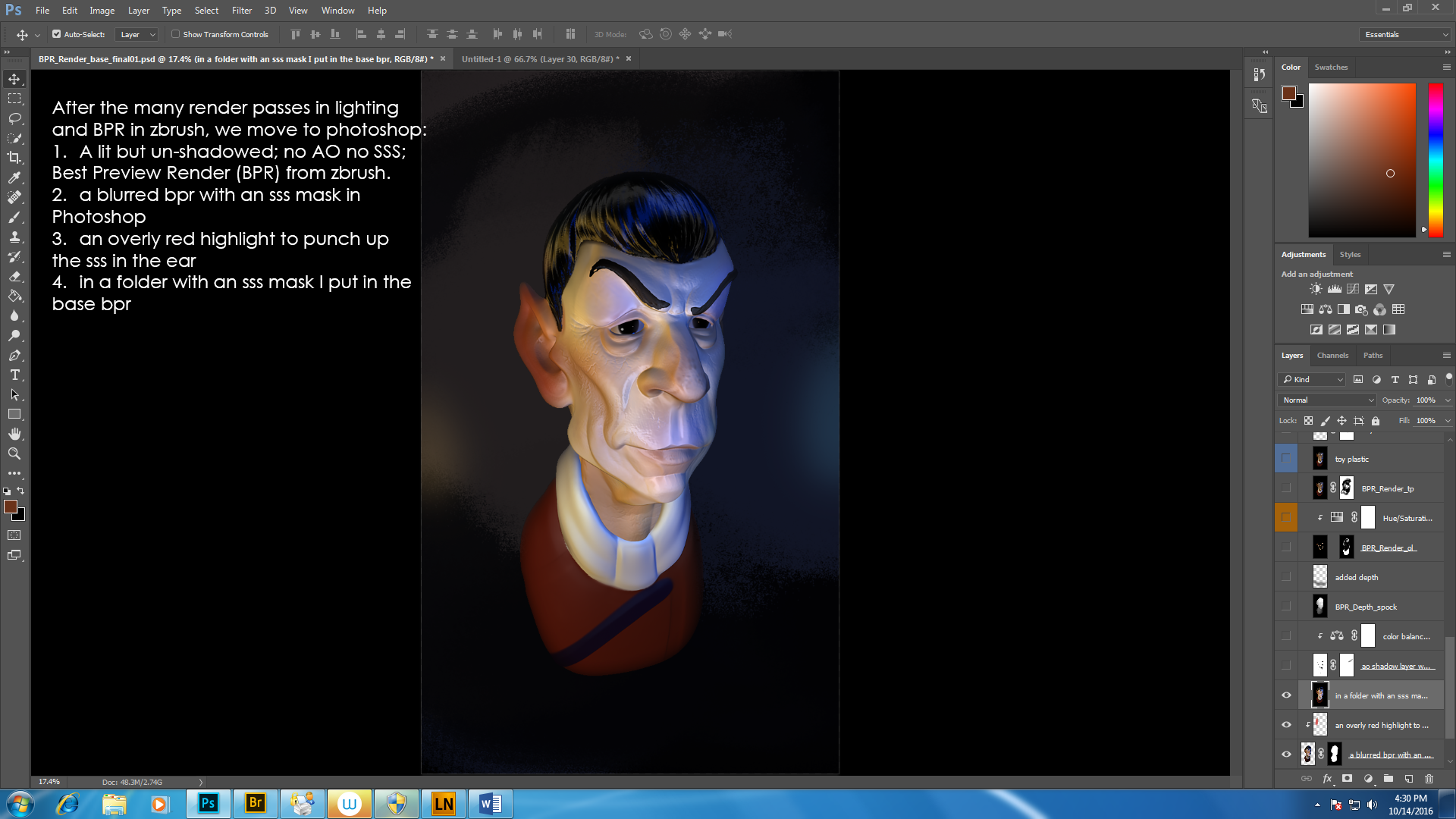Select the Zoom tool in toolbox
The width and height of the screenshot is (1456, 819).
[14, 453]
